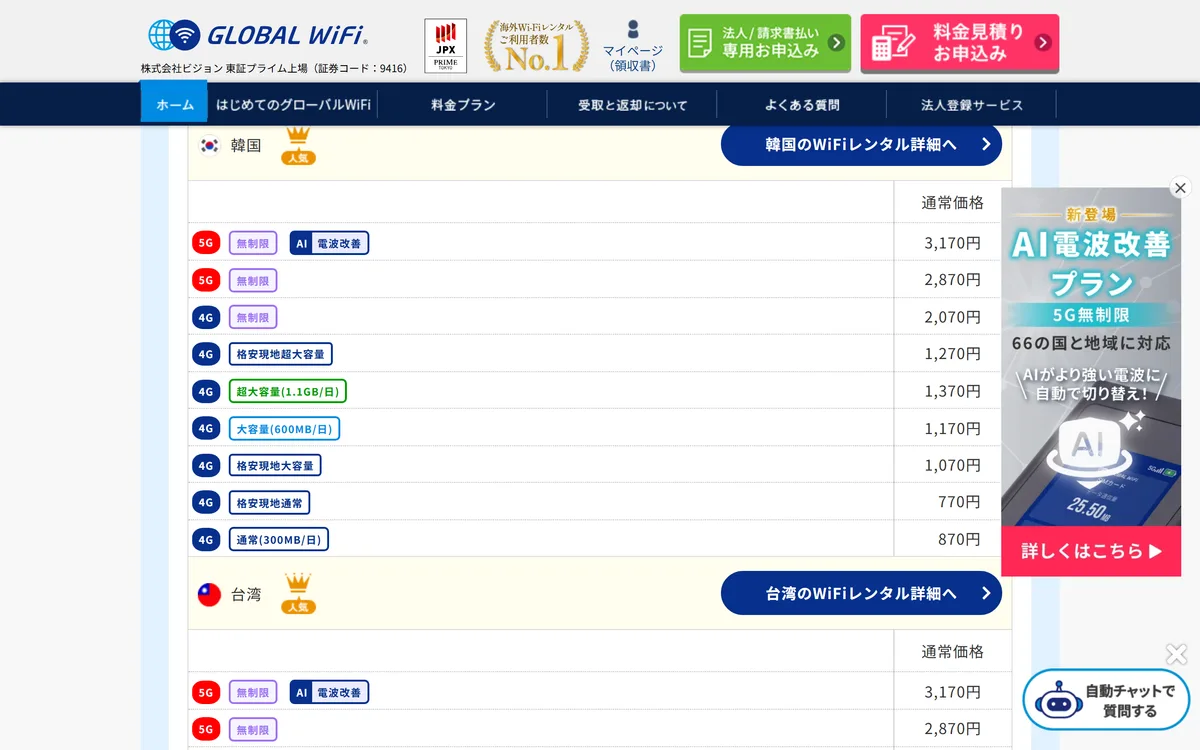Open 自動チャットで質問する chat button

click(1106, 700)
